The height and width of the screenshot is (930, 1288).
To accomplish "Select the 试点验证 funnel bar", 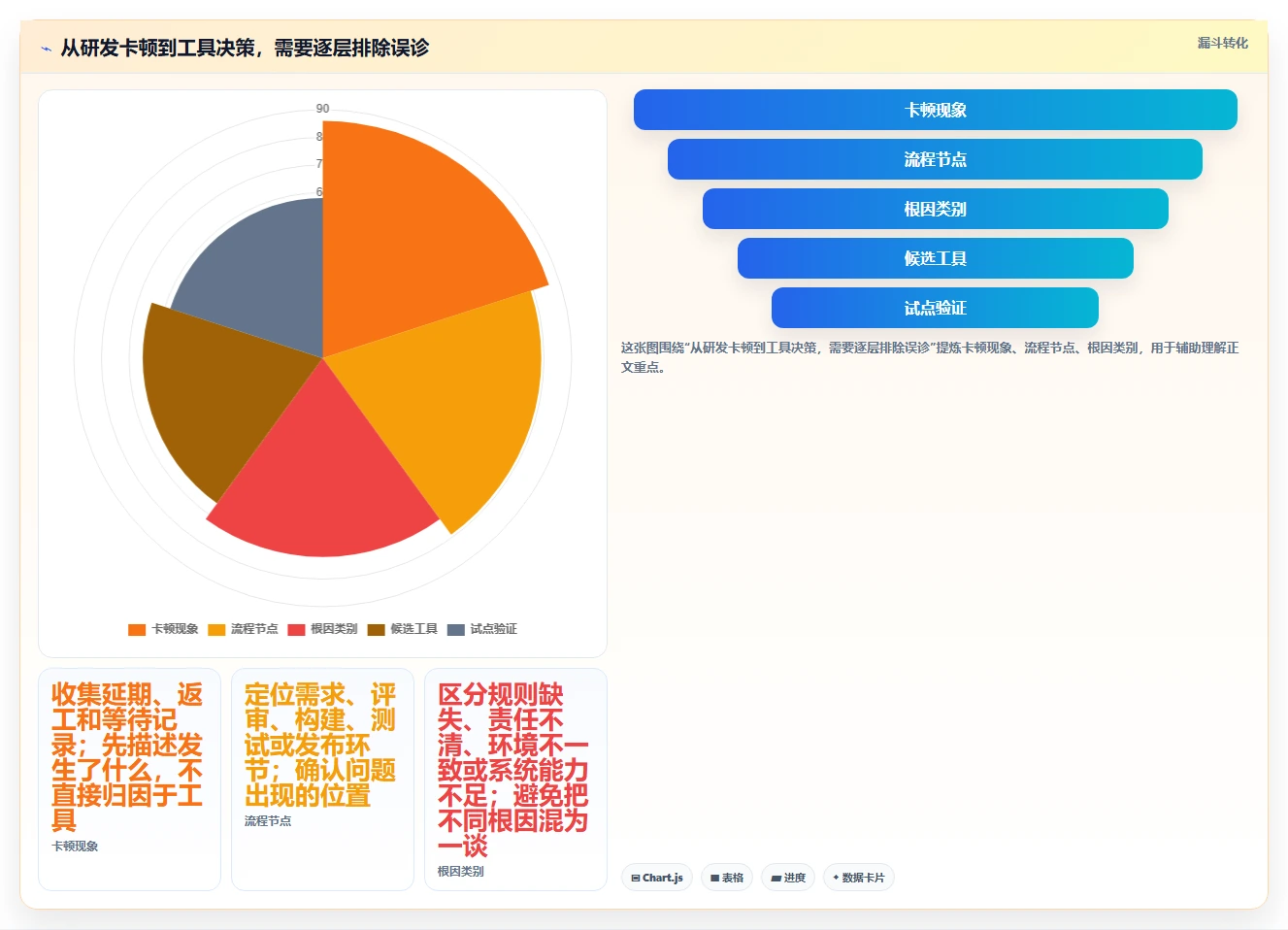I will coord(935,308).
